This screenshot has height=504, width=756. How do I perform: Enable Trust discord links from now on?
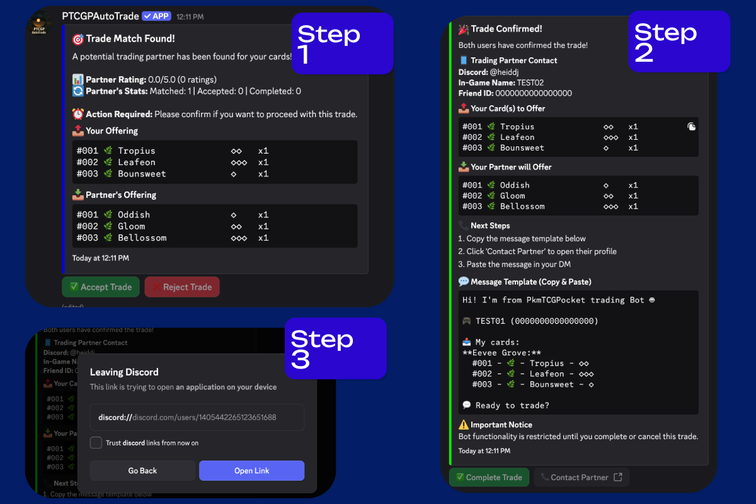(96, 443)
